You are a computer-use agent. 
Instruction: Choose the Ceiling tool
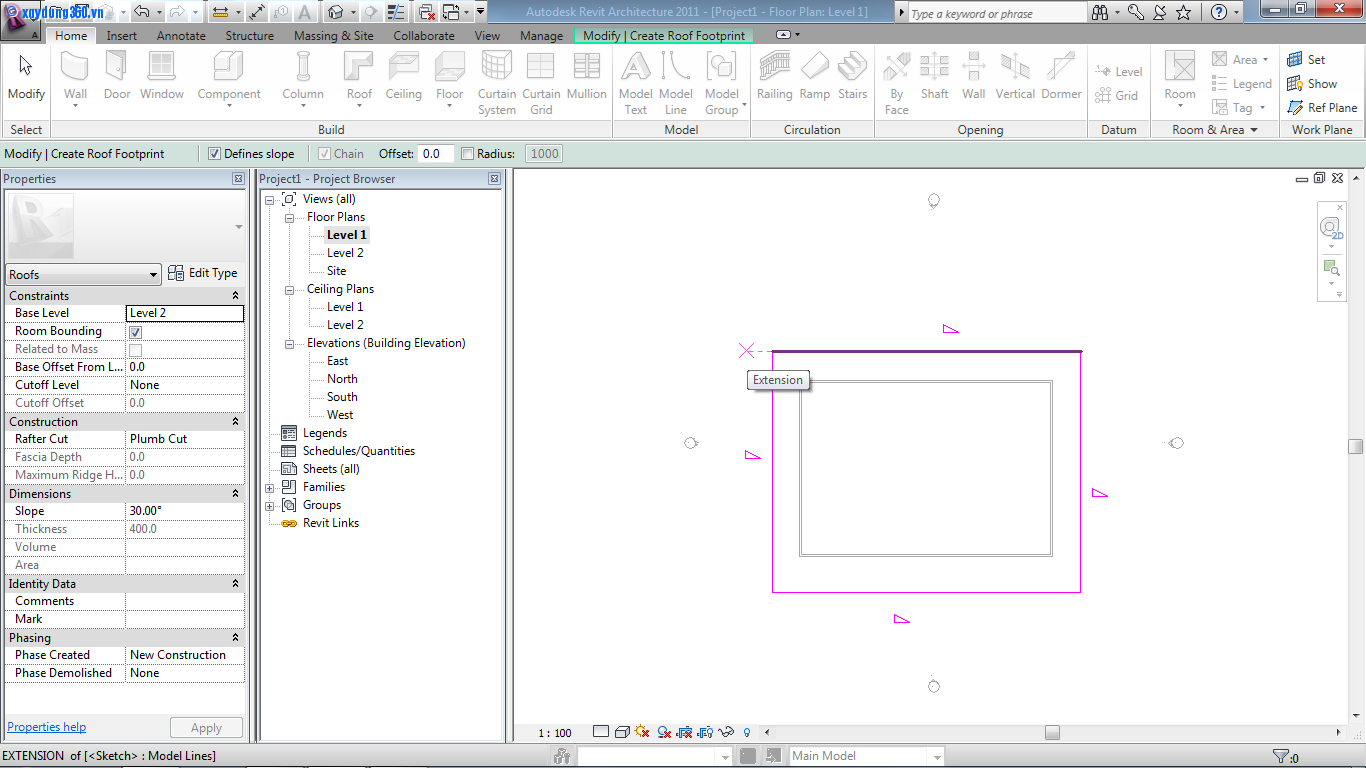(x=404, y=76)
